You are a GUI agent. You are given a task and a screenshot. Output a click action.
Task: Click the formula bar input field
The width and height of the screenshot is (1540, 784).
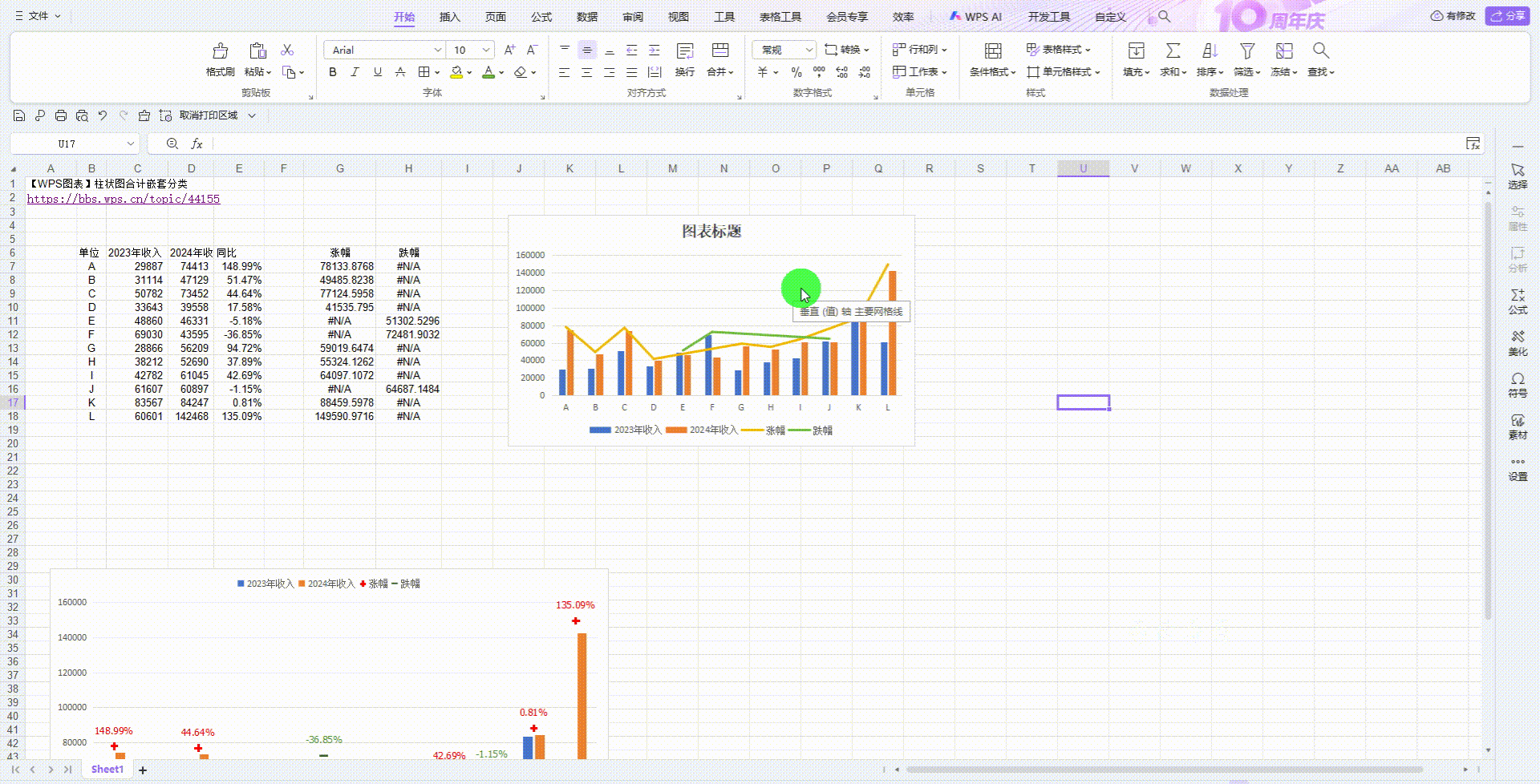pos(838,143)
